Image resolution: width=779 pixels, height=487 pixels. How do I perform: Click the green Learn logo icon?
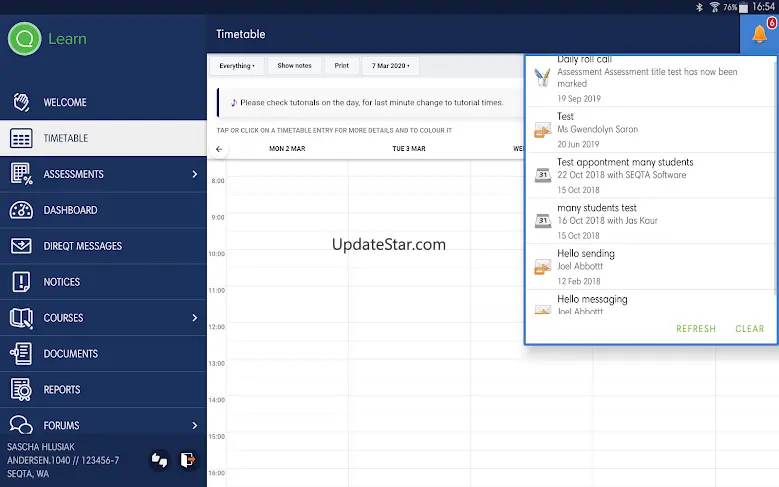click(x=24, y=39)
